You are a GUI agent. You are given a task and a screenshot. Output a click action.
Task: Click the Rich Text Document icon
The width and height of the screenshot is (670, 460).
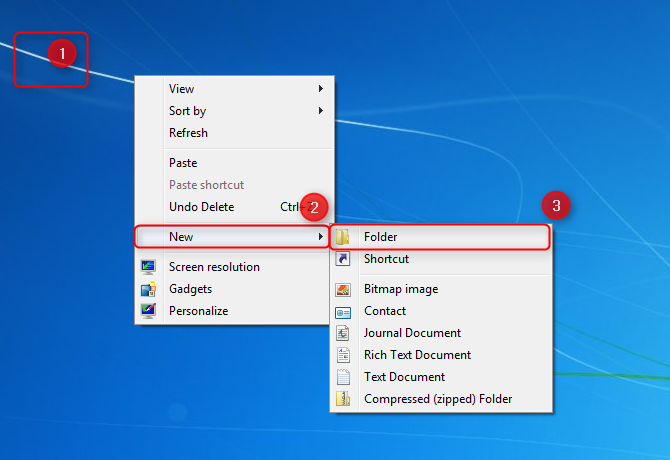[343, 355]
